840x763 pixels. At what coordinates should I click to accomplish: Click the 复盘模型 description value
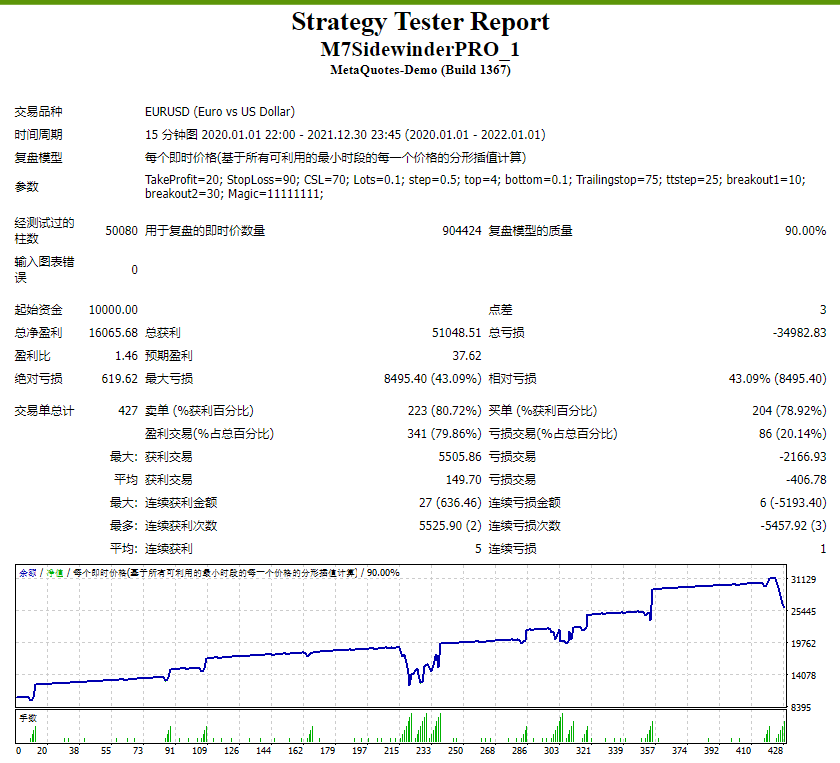pos(335,158)
